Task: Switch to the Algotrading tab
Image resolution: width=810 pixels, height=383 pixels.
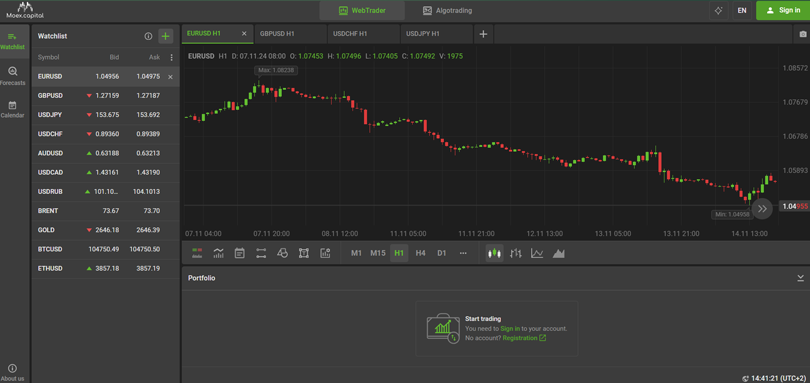Action: pyautogui.click(x=447, y=10)
